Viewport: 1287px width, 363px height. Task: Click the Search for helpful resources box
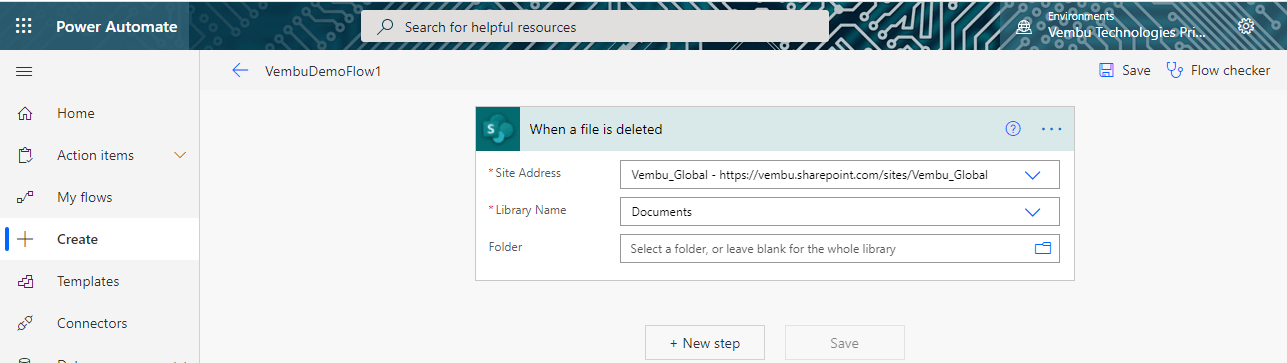pos(595,27)
